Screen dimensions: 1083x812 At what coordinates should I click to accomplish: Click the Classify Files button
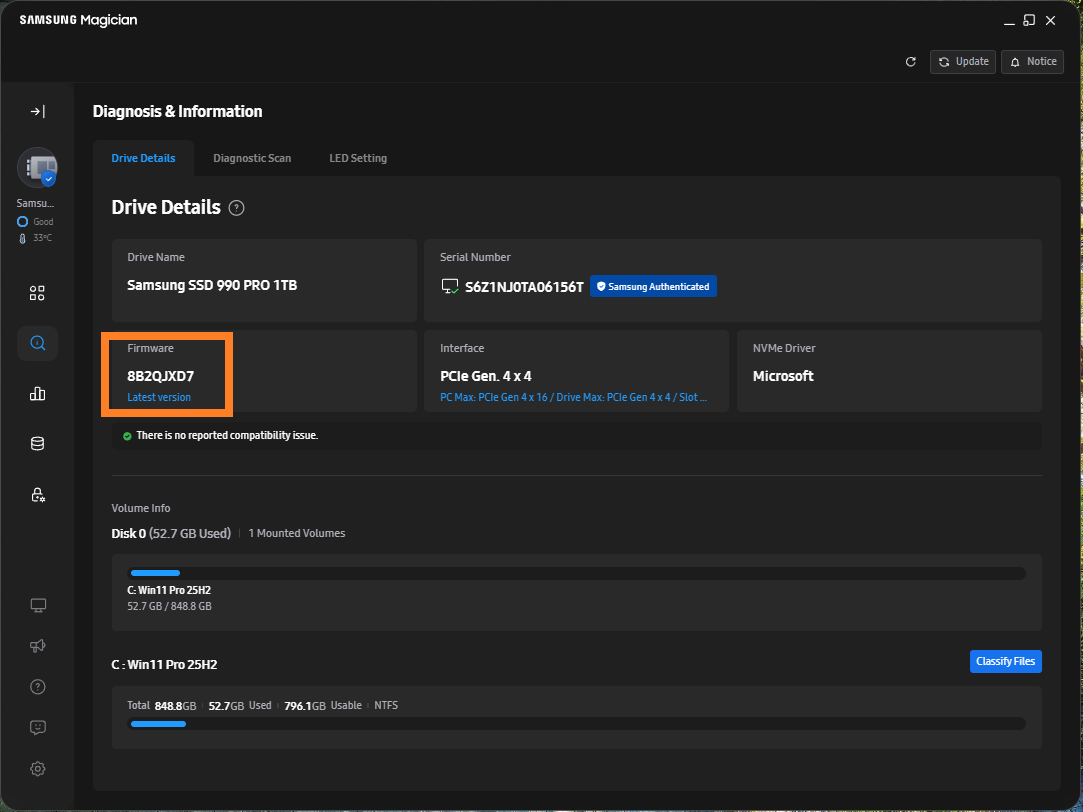pos(1005,662)
